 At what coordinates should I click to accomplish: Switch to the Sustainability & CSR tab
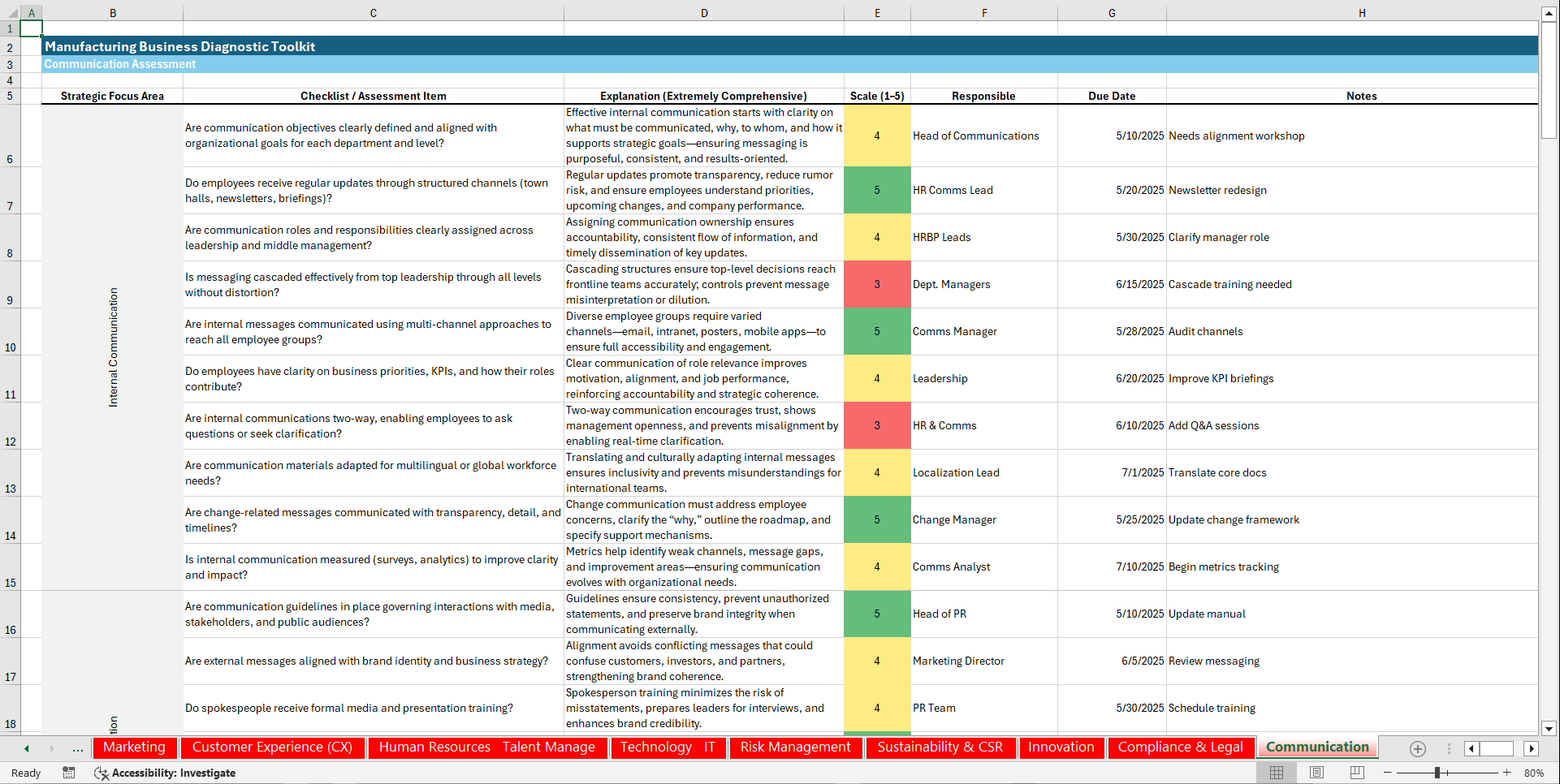tap(940, 747)
